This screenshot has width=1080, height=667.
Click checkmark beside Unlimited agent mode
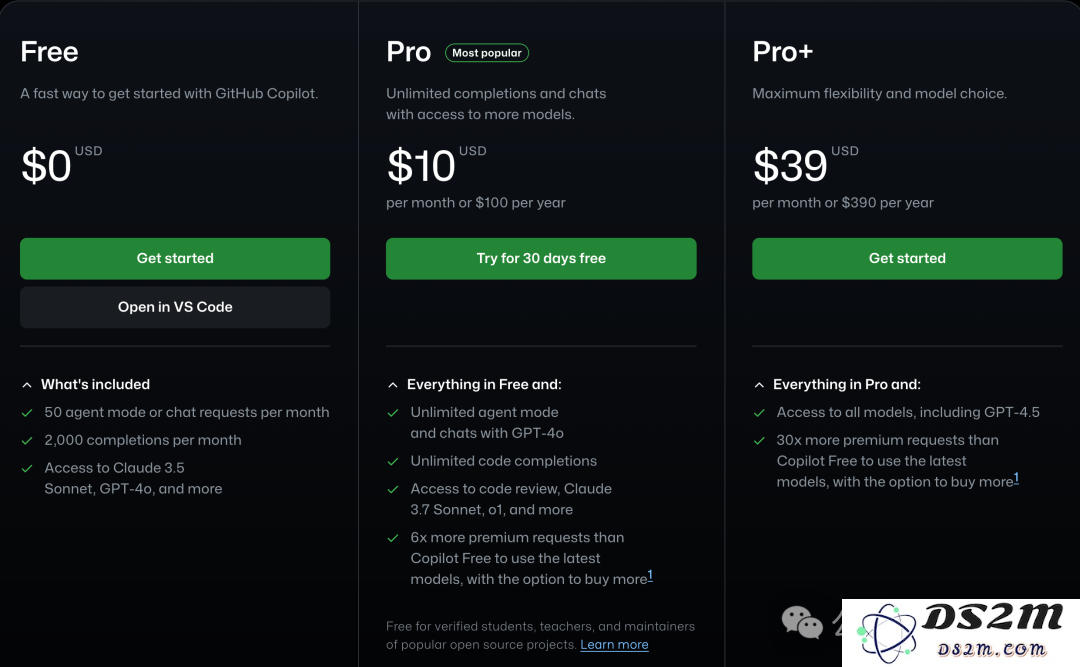click(x=393, y=413)
